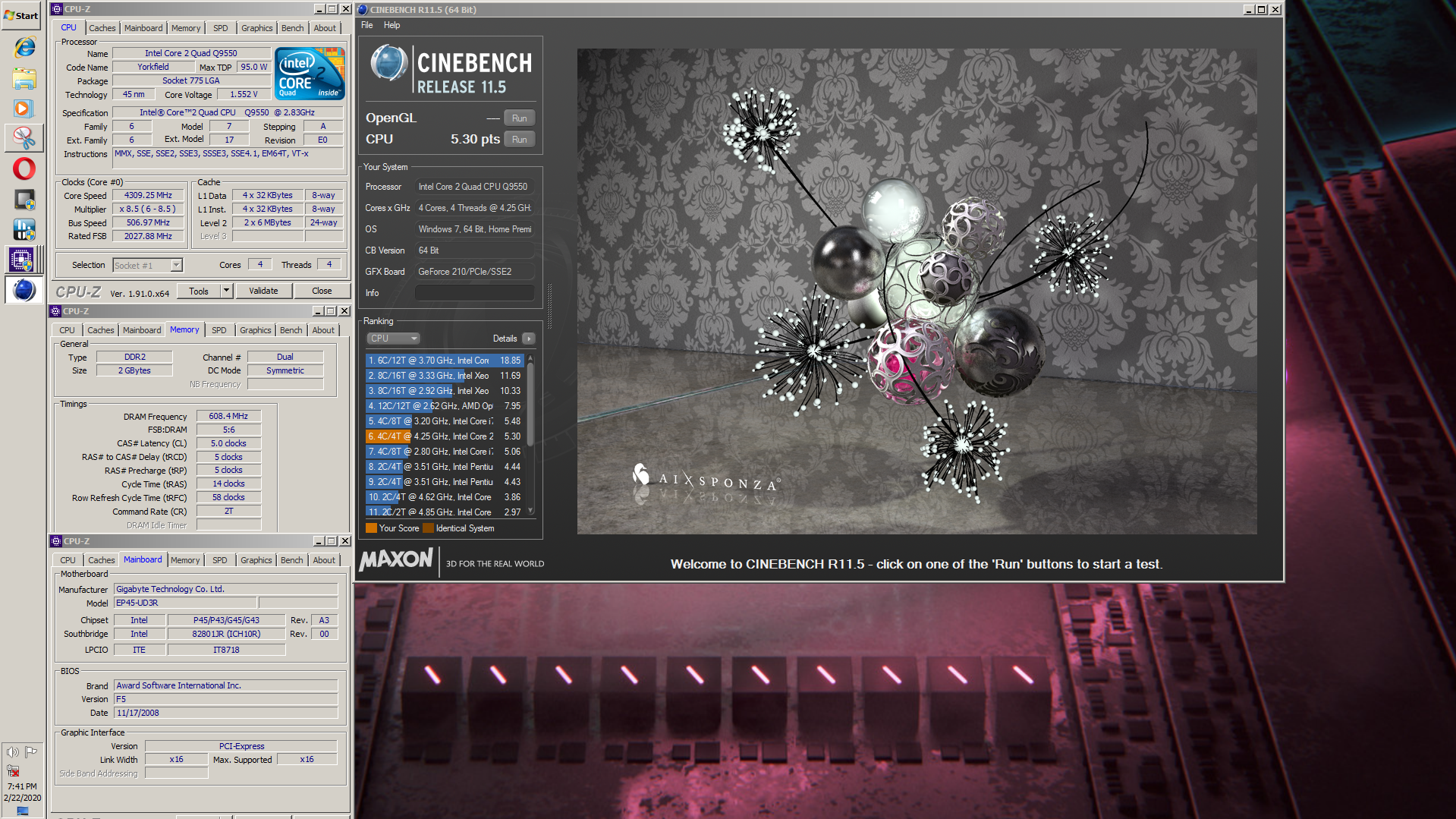Open the Socket #1 selection dropdown
1456x819 pixels.
pos(176,265)
